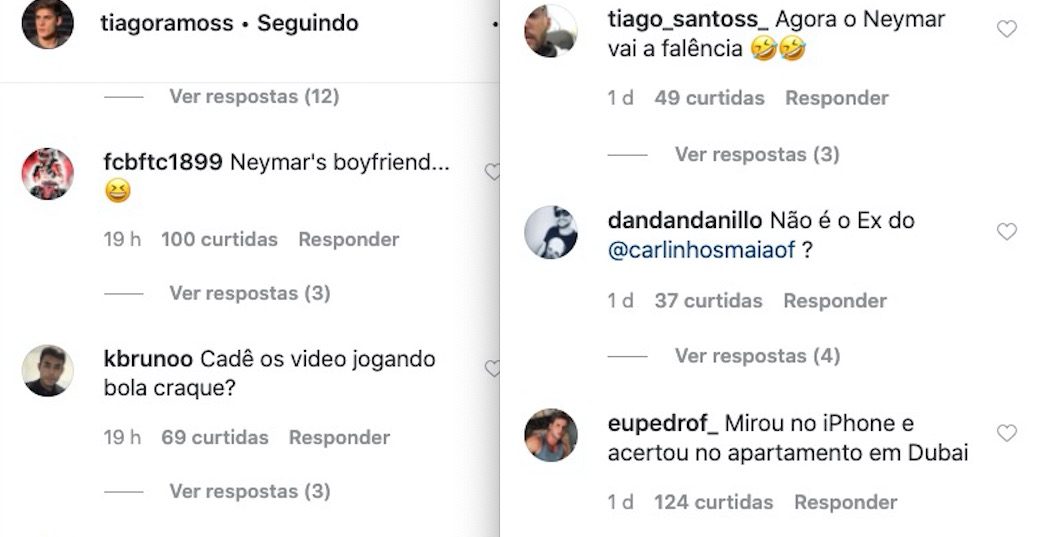
Task: Show the 3 replies under kbrunoo comment
Action: (249, 491)
